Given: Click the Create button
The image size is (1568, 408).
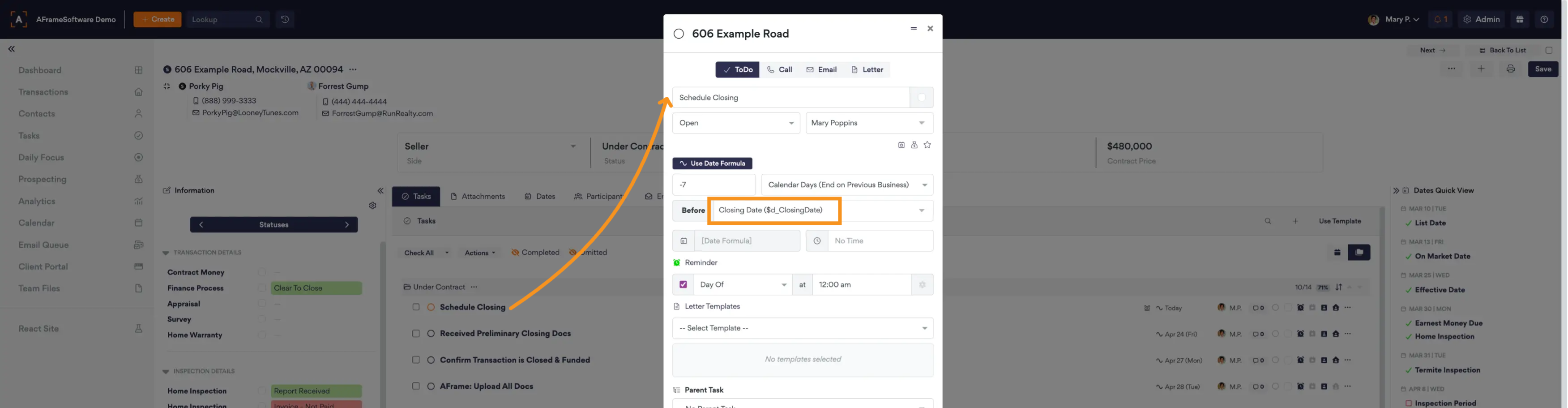Looking at the screenshot, I should click(158, 20).
